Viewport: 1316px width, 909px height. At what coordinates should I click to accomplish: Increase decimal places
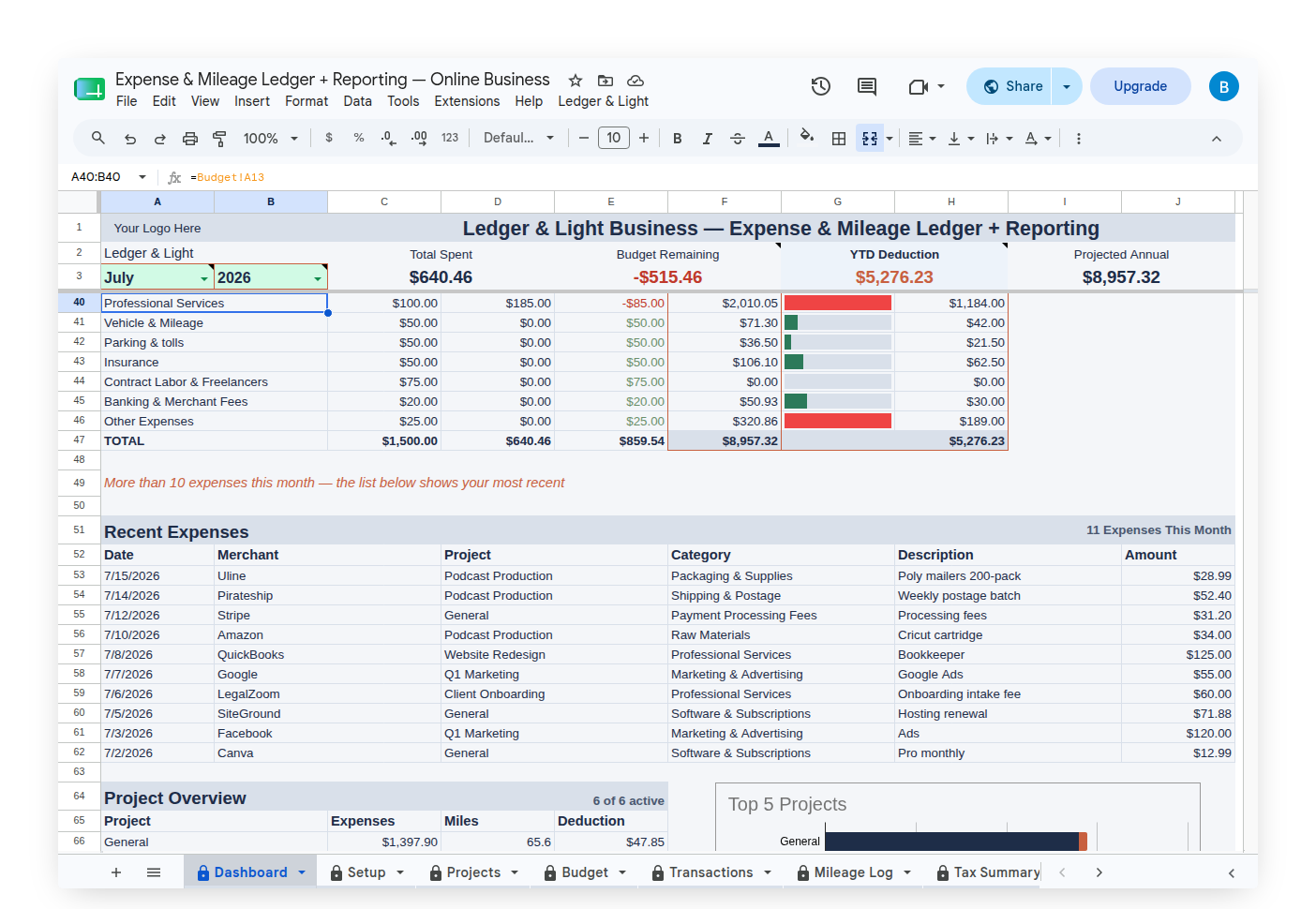click(419, 138)
